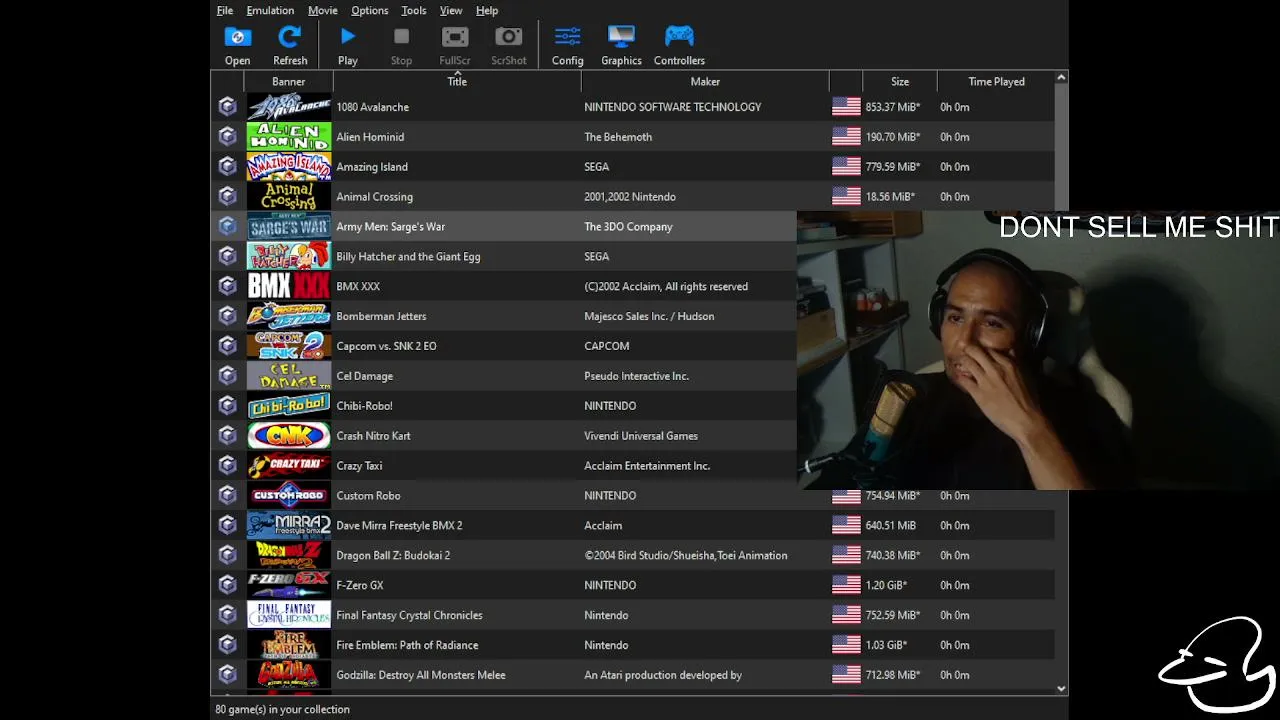
Task: Select the "Crash Nitro Kart" title
Action: [x=373, y=436]
